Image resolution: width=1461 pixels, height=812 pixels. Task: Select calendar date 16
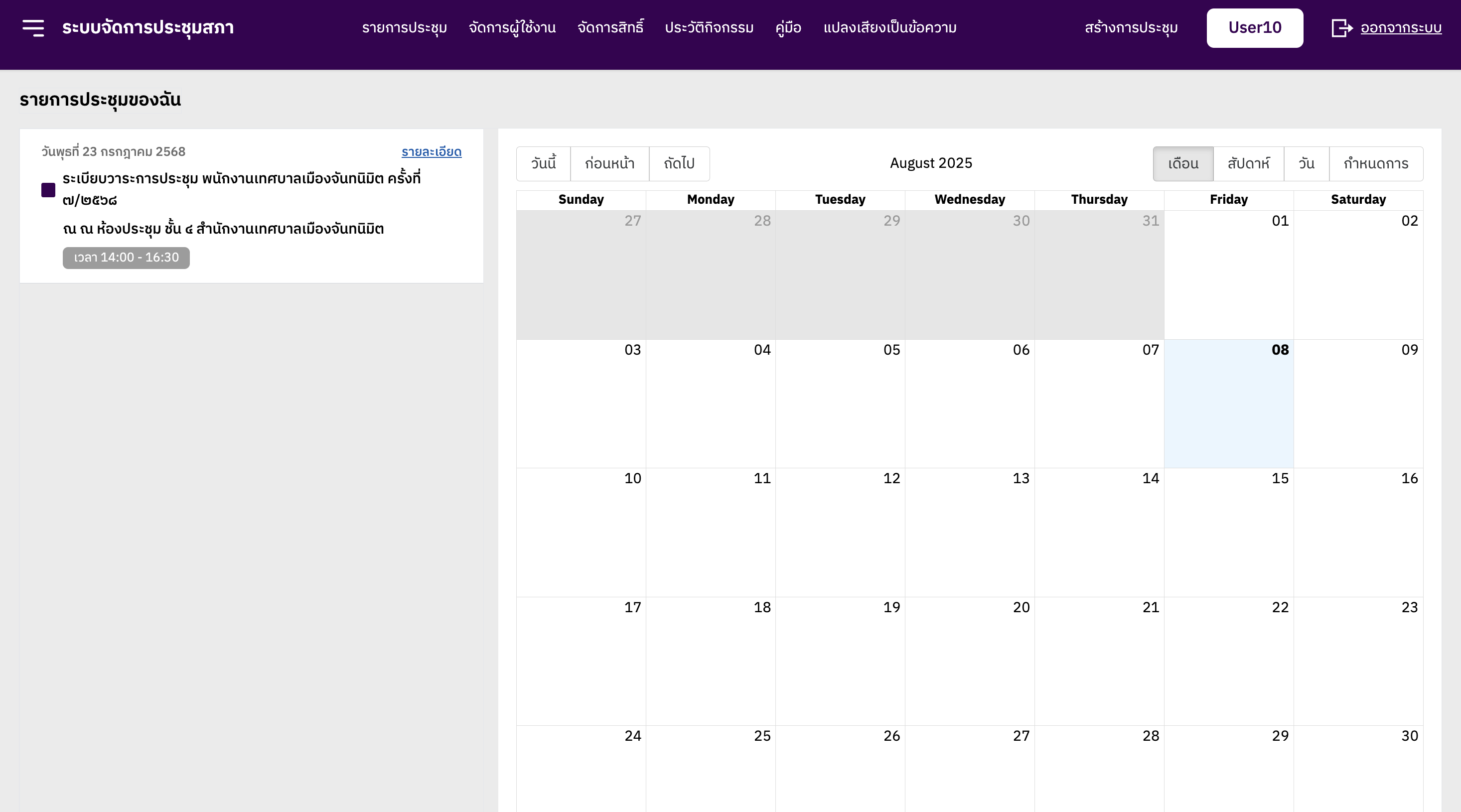(x=1409, y=478)
